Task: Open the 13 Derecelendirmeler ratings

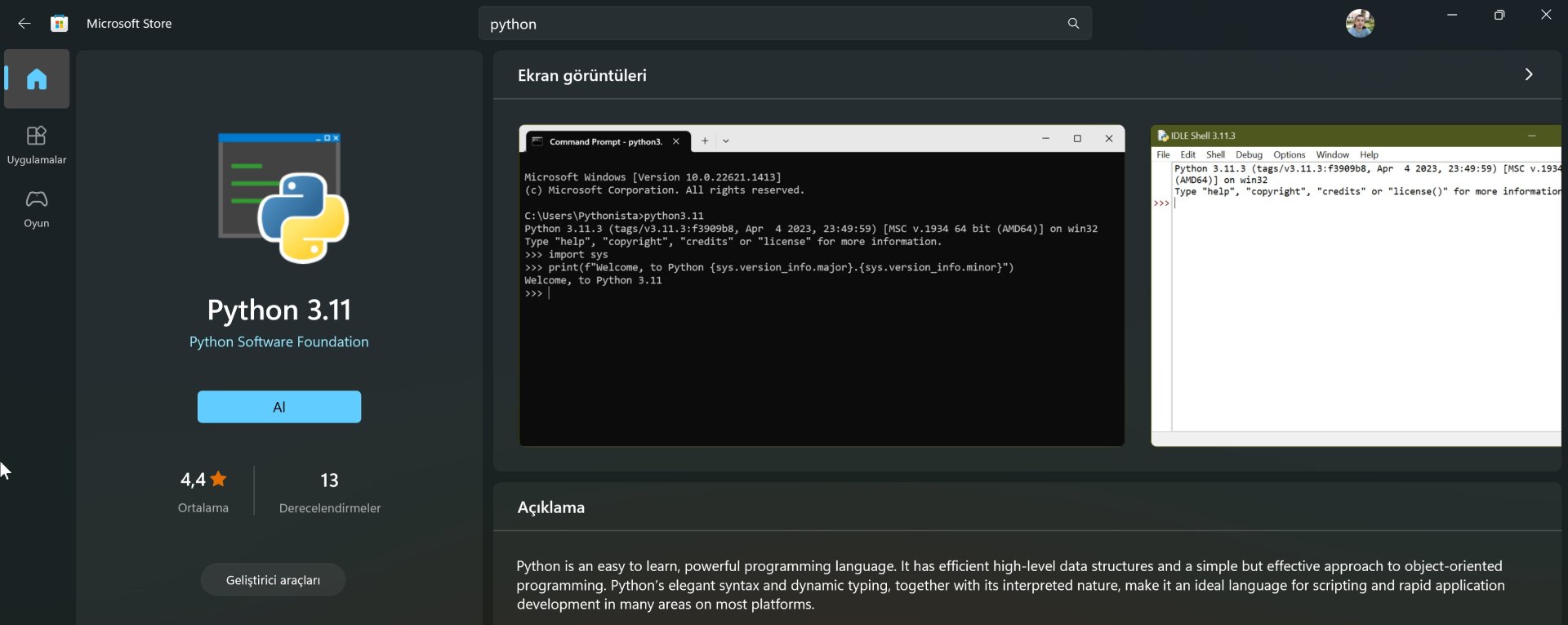Action: (x=330, y=491)
